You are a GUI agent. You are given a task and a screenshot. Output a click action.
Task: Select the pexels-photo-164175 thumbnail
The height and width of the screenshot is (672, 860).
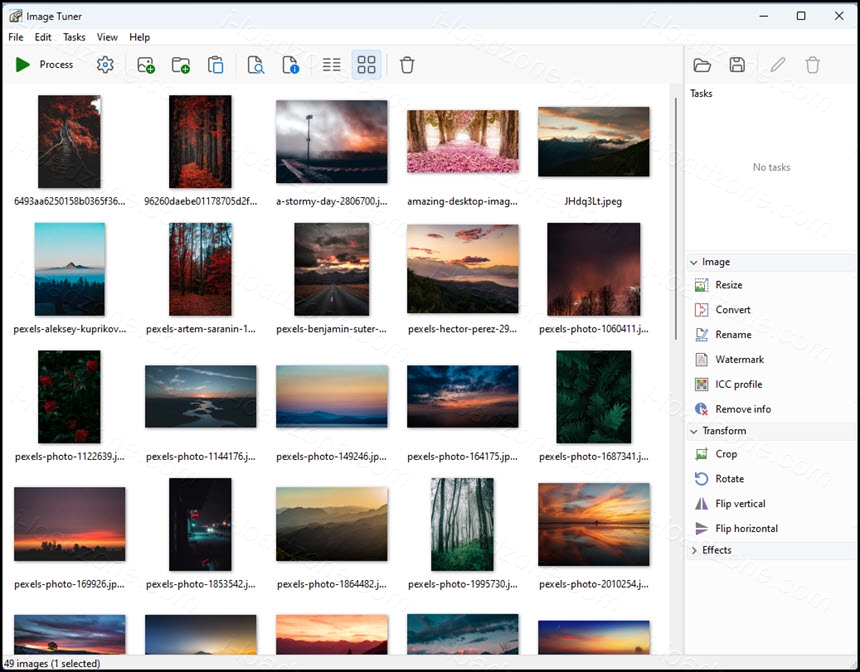tap(463, 396)
